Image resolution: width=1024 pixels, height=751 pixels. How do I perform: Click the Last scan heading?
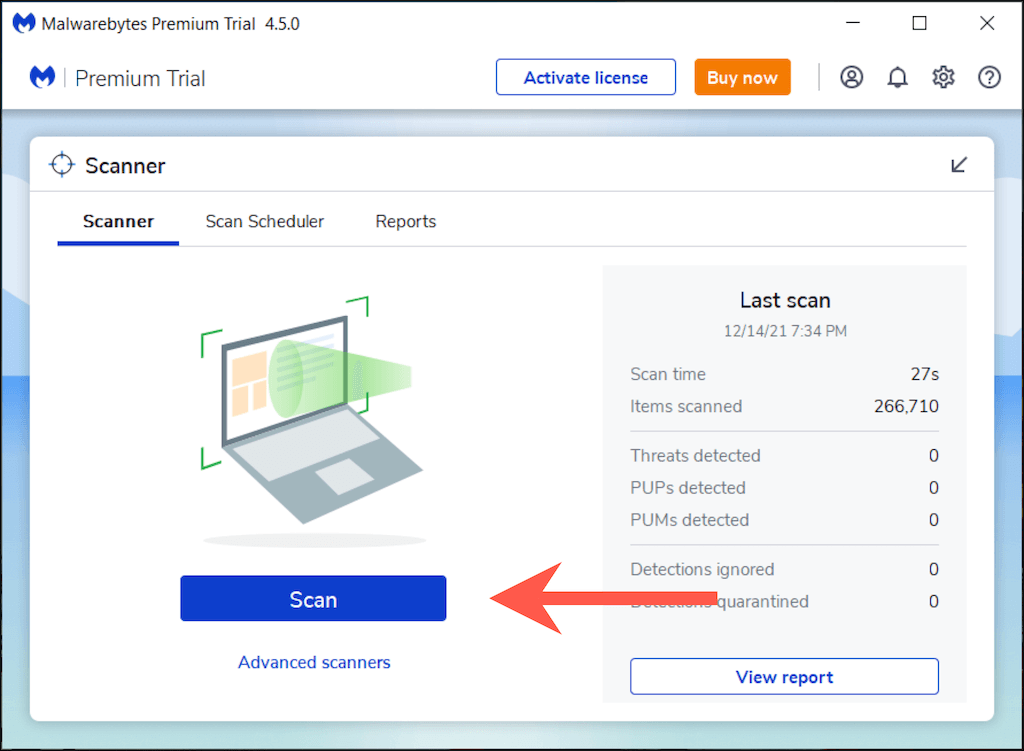[785, 300]
